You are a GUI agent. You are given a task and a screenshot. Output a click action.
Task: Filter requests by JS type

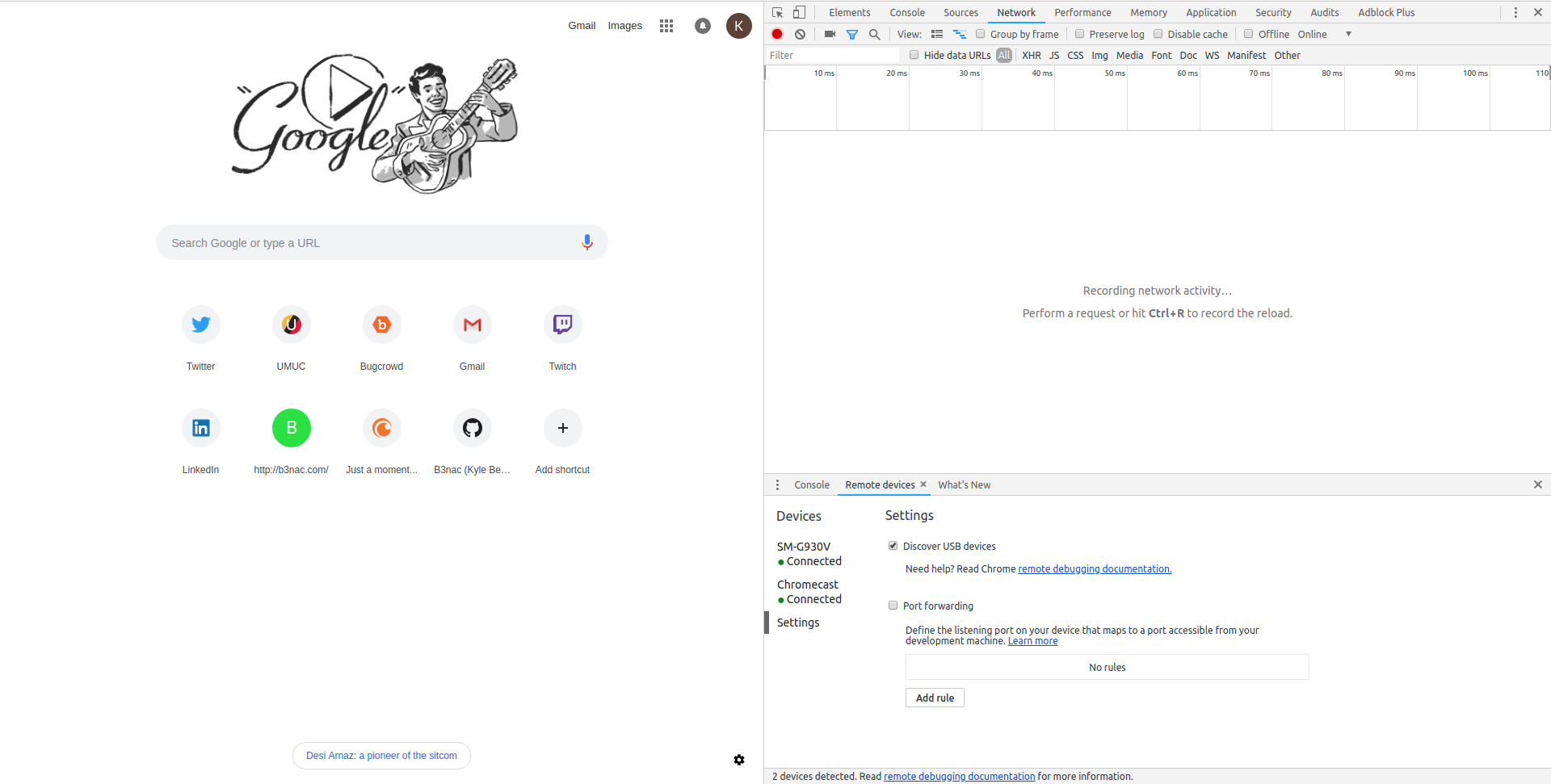1054,55
